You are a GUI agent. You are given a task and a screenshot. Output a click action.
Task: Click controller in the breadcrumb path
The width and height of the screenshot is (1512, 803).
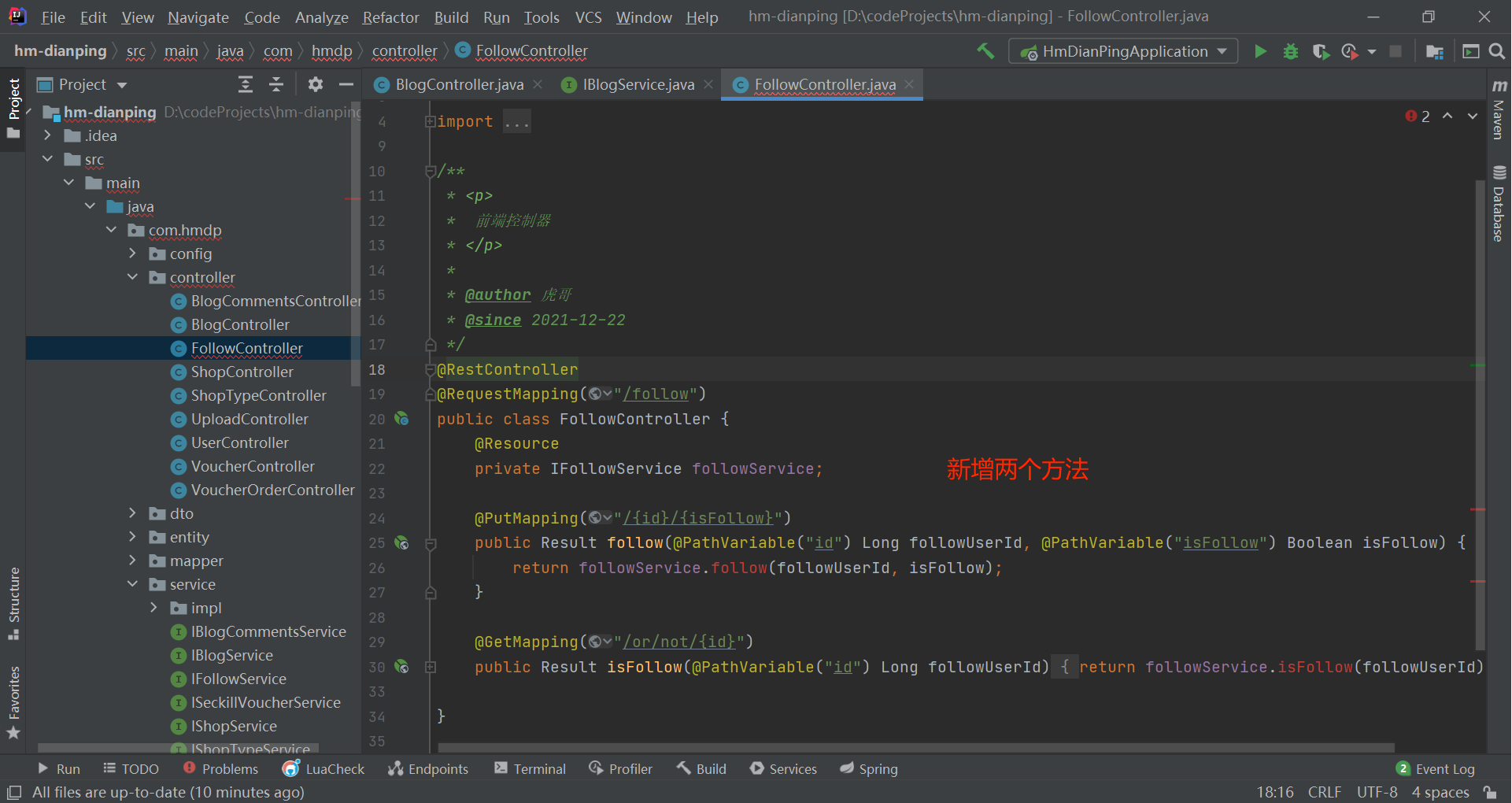click(x=405, y=51)
